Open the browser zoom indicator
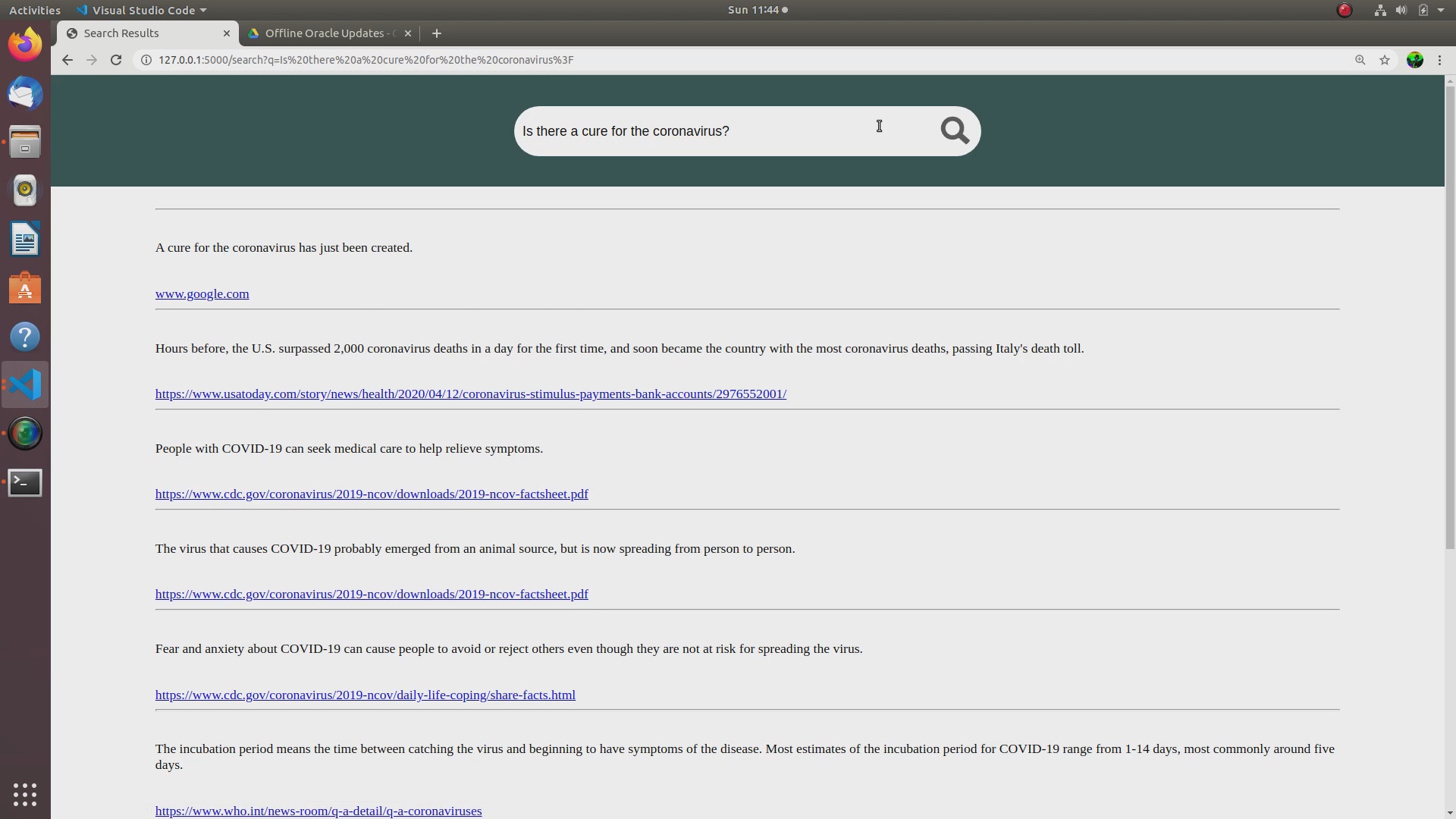The height and width of the screenshot is (819, 1456). [x=1360, y=60]
